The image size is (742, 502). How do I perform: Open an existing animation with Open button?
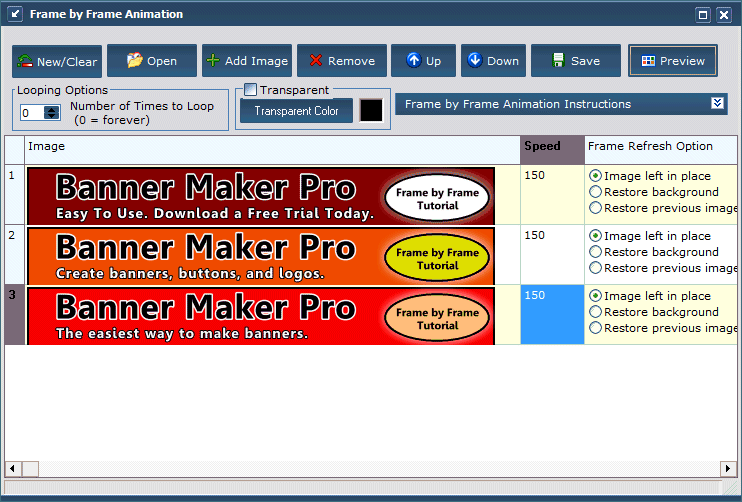(152, 61)
